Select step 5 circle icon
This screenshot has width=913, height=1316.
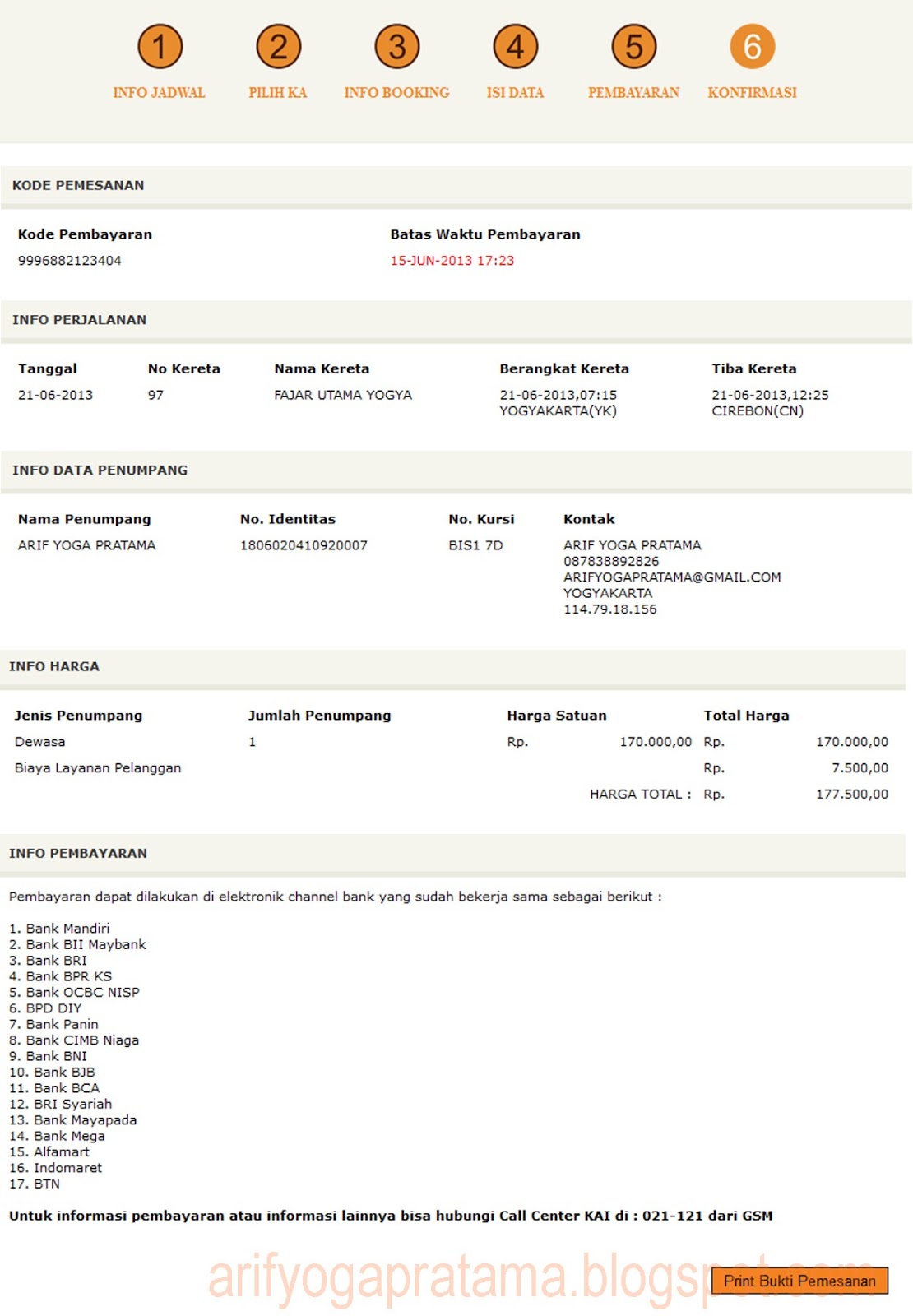click(633, 47)
